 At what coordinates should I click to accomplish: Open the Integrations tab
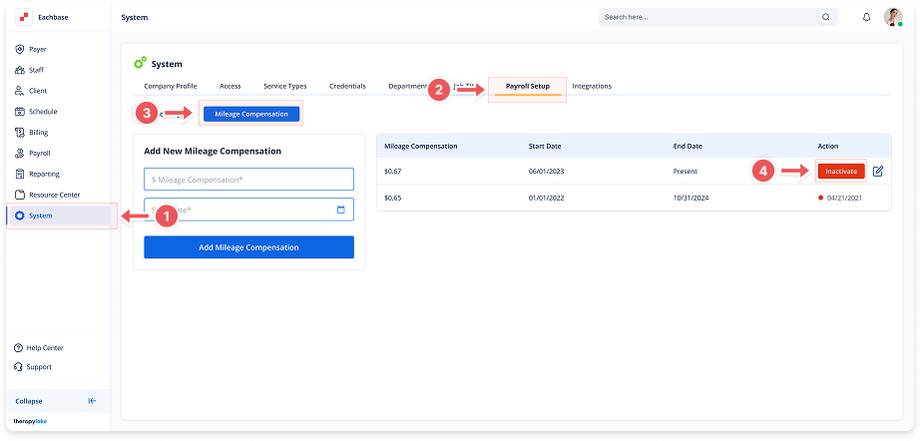(x=592, y=86)
